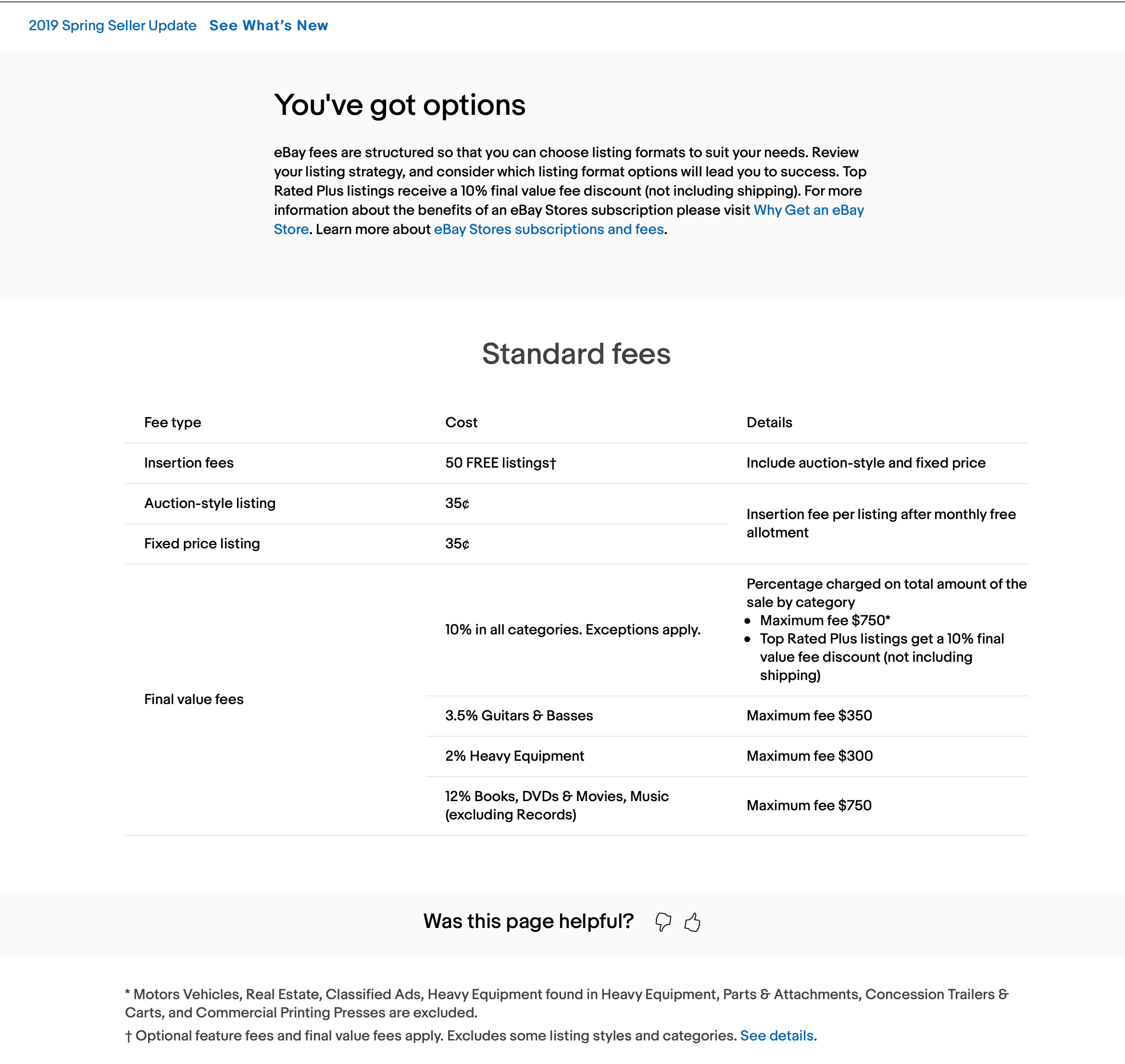This screenshot has width=1125, height=1064.
Task: Click the 3.5% Guitars & Basses cell
Action: pyautogui.click(x=519, y=716)
